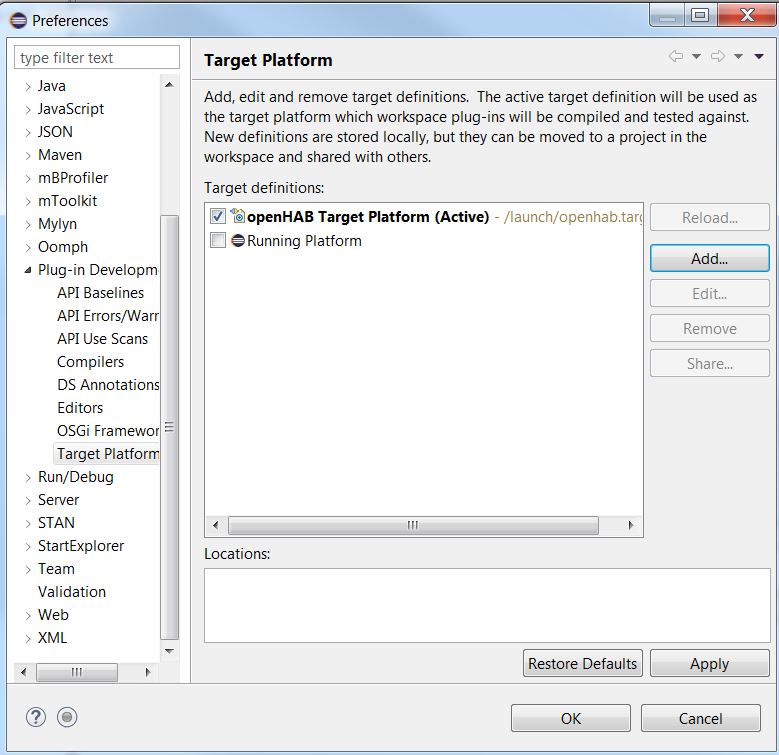Click the tree vertical scrollbar down arrow
Screen dimensions: 779x755
169,651
